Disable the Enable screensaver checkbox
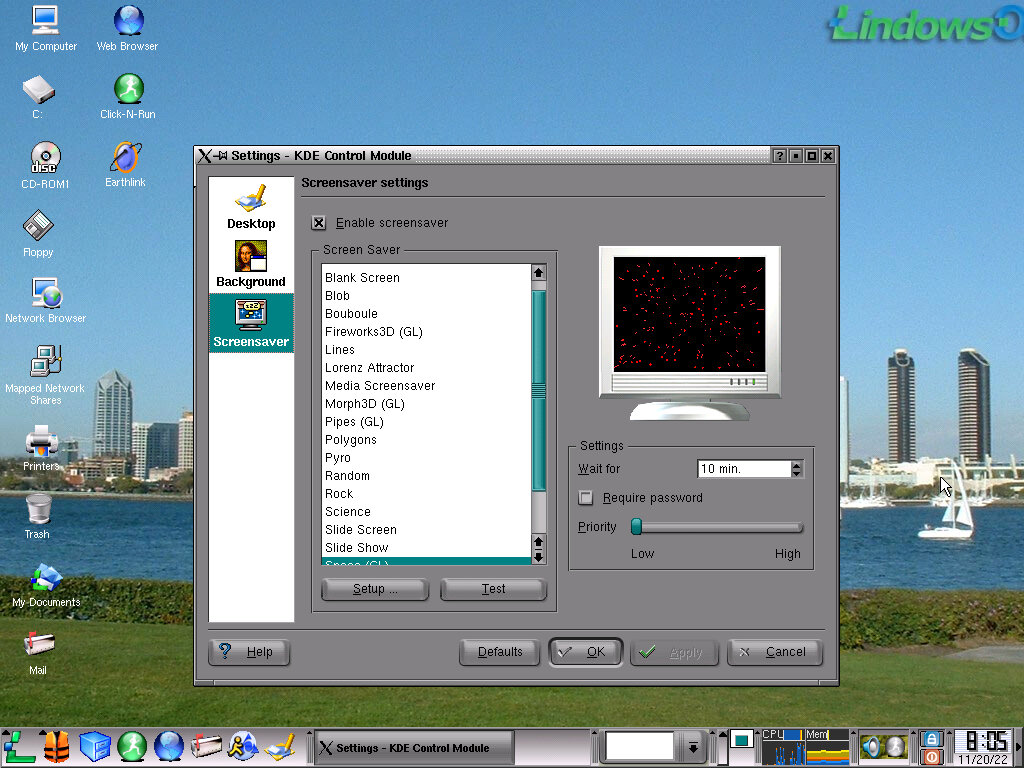This screenshot has width=1024, height=768. coord(319,223)
